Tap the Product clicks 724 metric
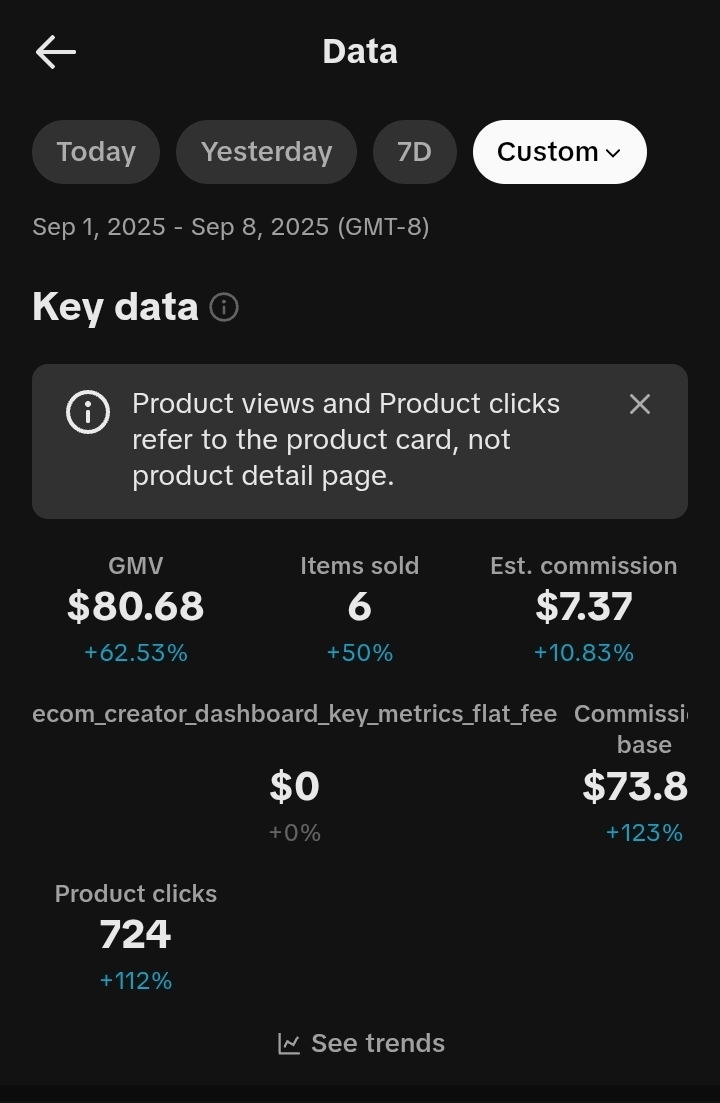 tap(136, 935)
